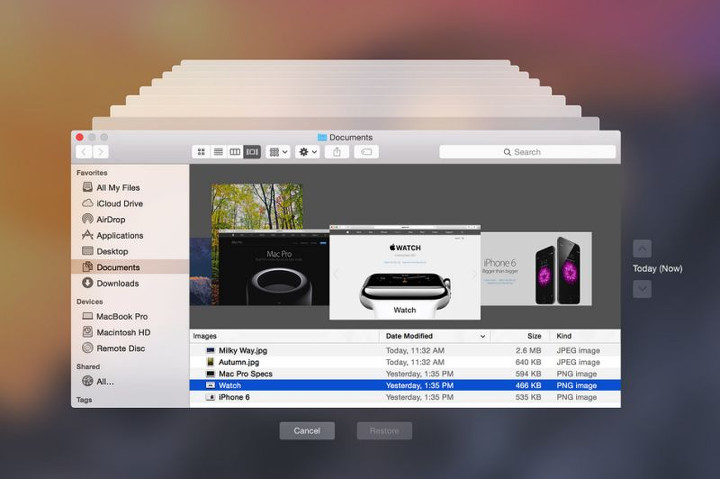Go to older backup with up arrow
Screen dimensions: 720x479
click(642, 248)
